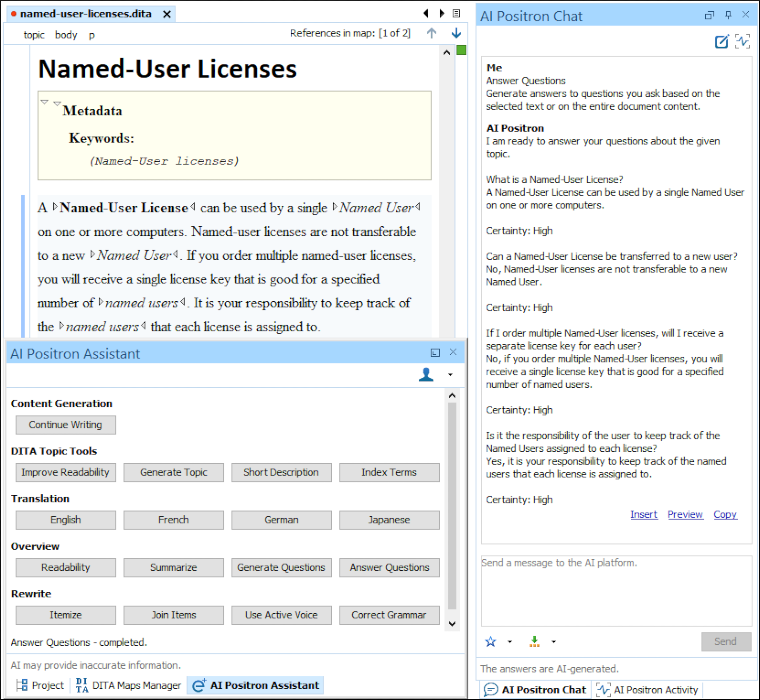Click Answer Questions button
Image resolution: width=760 pixels, height=700 pixels.
click(389, 567)
